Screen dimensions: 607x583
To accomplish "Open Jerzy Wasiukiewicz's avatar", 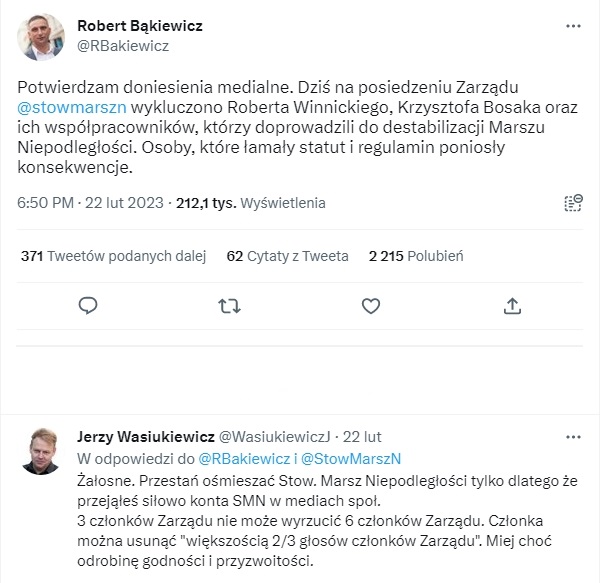I will tap(40, 454).
